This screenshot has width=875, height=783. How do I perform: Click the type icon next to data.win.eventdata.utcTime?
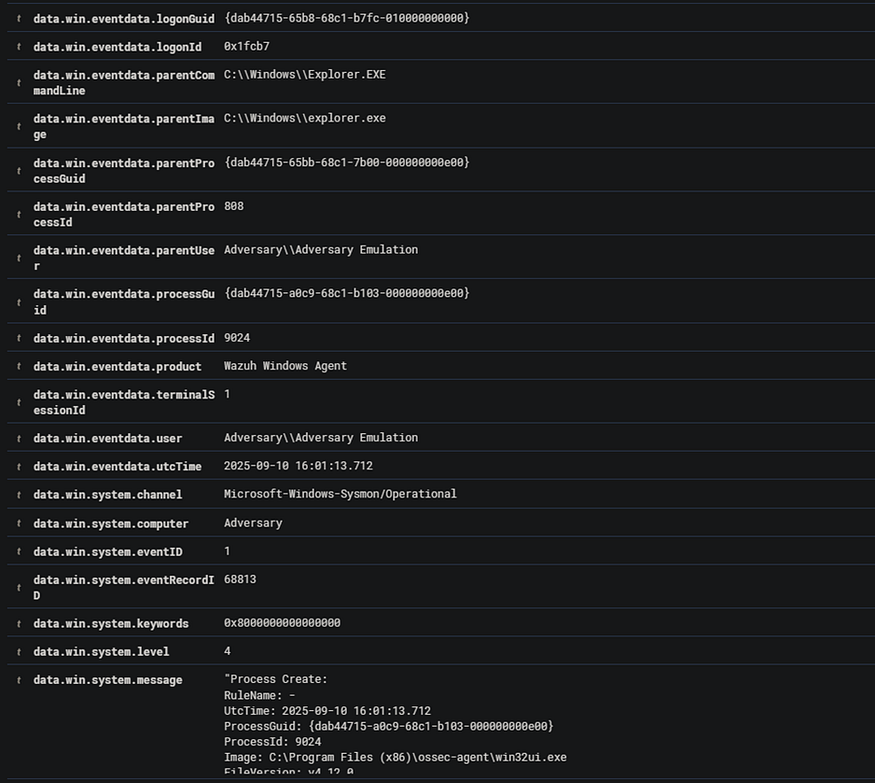pos(19,467)
